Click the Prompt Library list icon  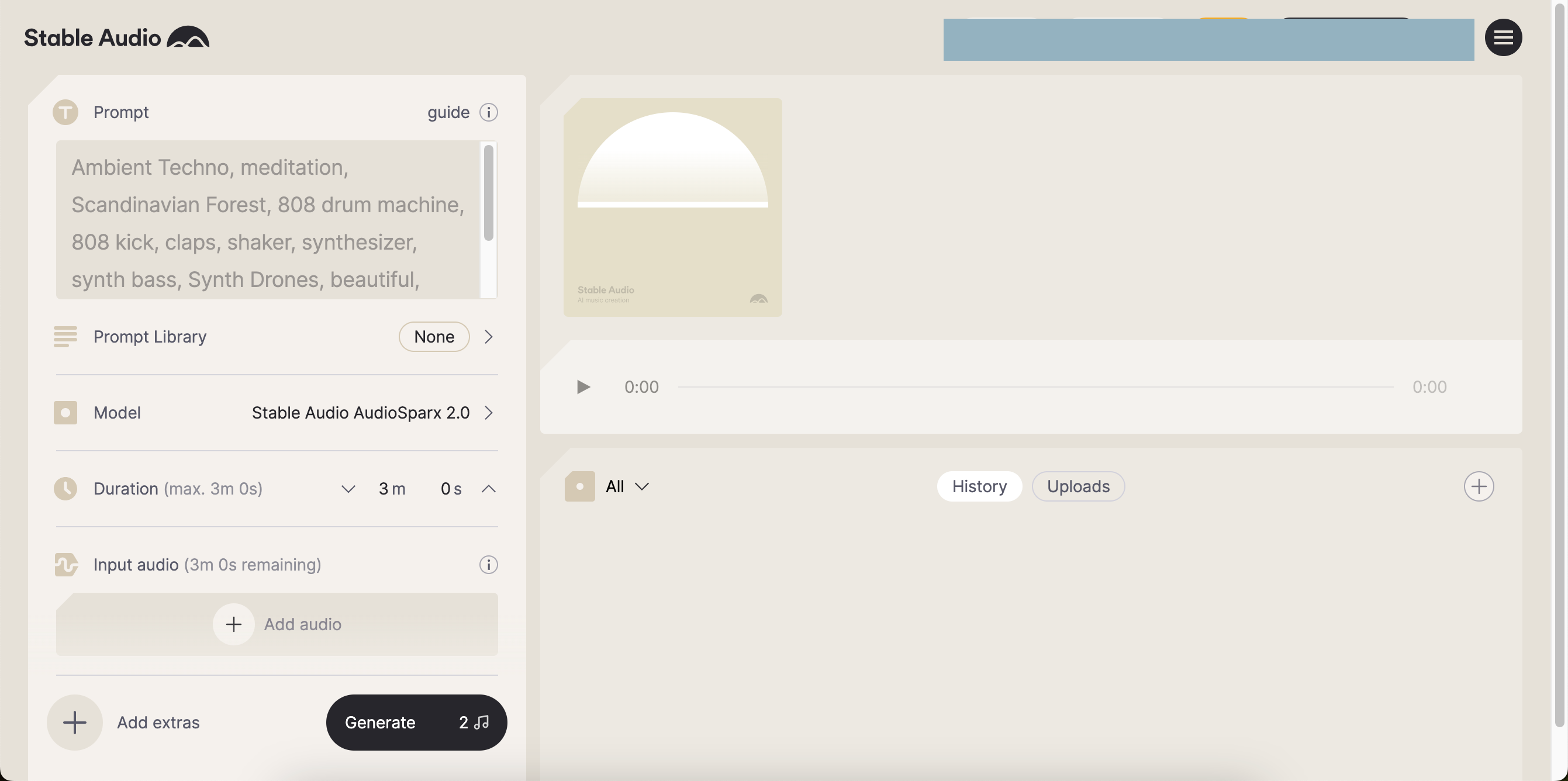[x=65, y=337]
